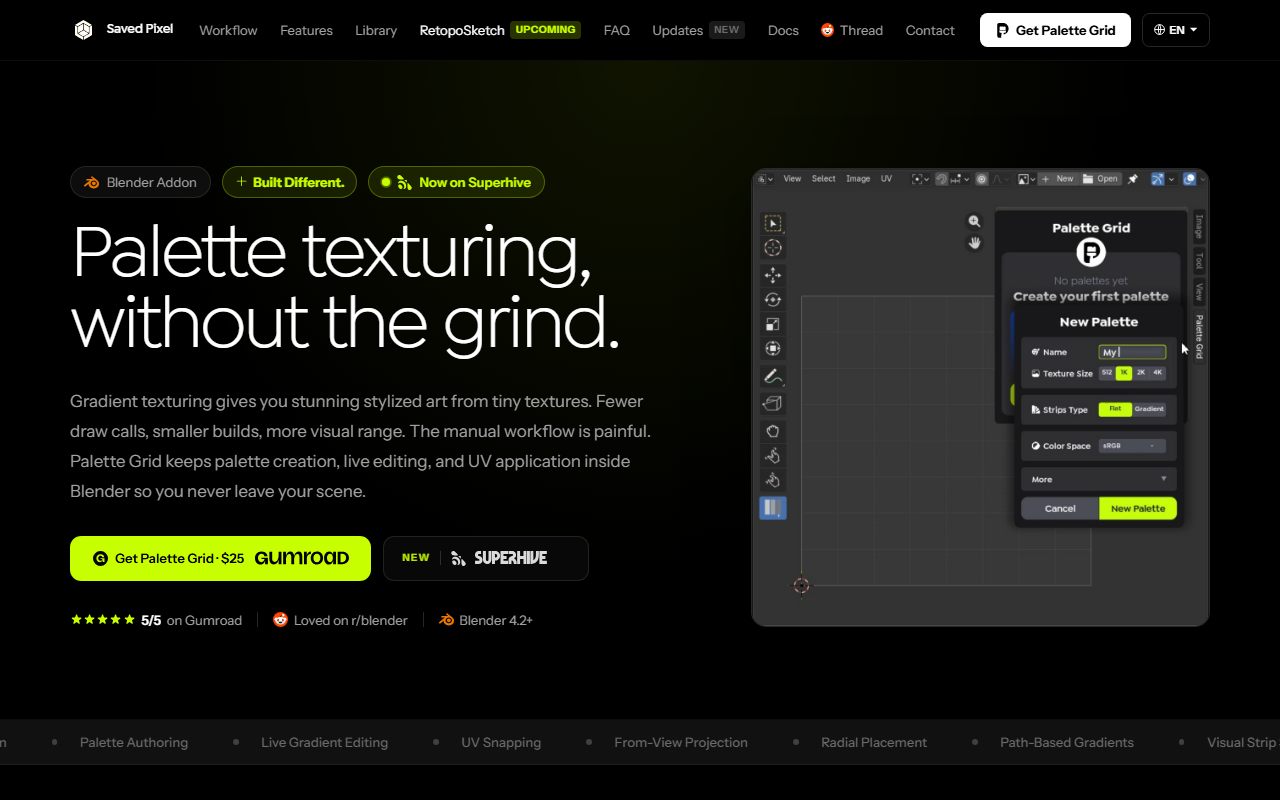Click Cancel in New Palette dialog
Screen dimensions: 1280x800
coord(1060,508)
